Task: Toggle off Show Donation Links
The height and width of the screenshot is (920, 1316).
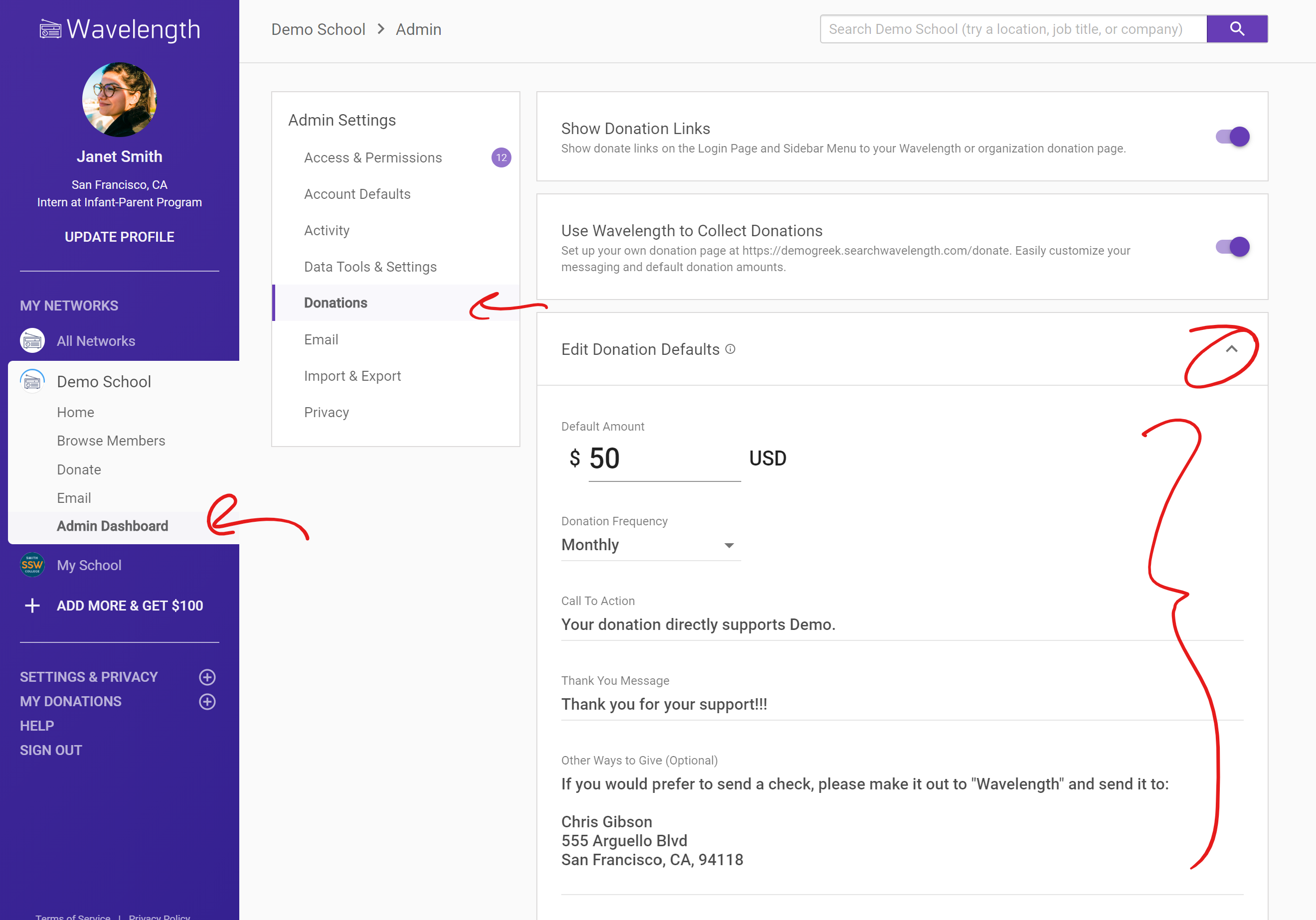Action: click(1232, 137)
